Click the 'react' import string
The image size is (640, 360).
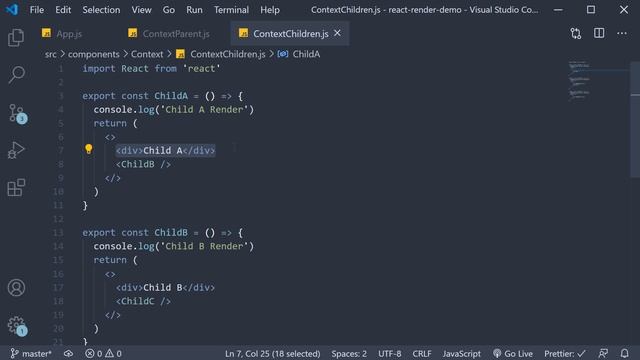202,69
